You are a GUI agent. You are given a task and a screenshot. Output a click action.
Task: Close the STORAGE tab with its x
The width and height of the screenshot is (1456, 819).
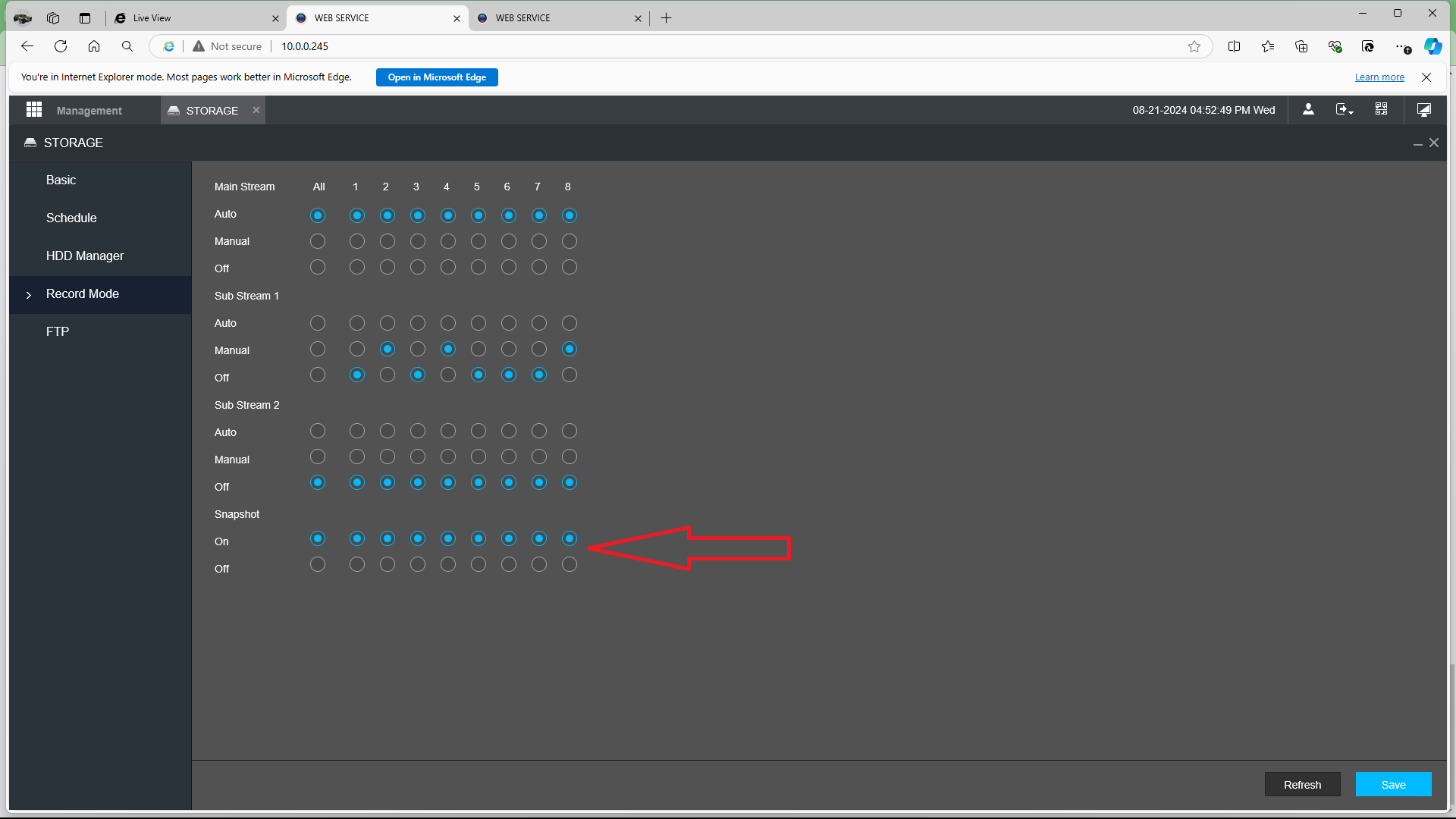coord(256,110)
